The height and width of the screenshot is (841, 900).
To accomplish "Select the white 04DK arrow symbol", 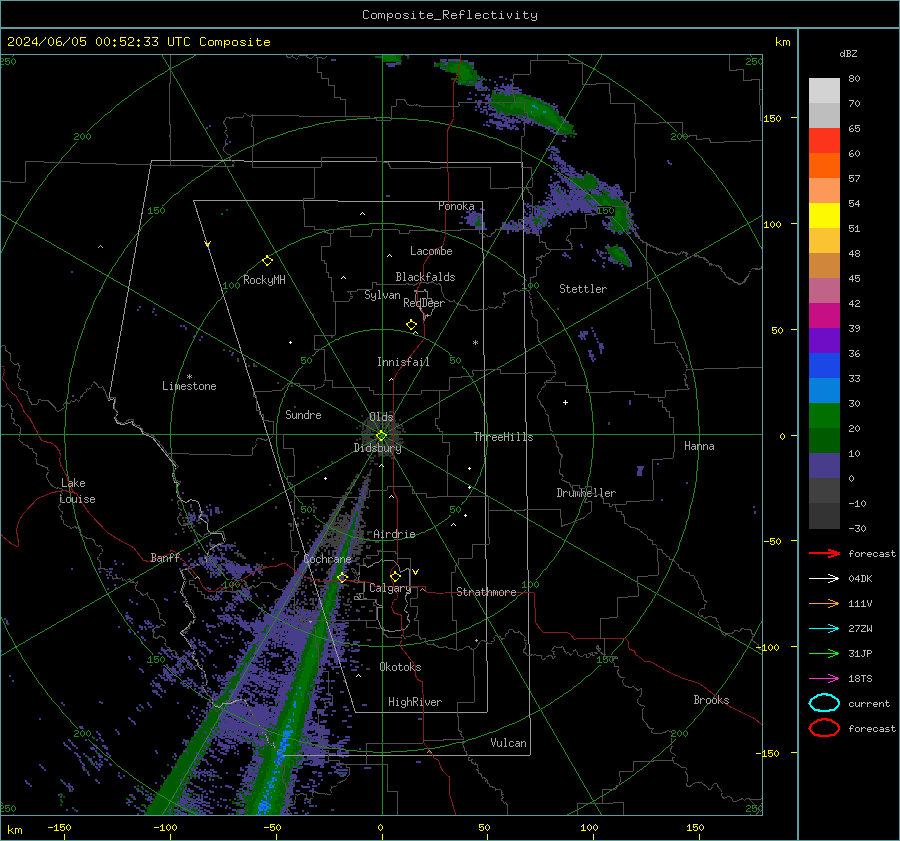I will 824,578.
